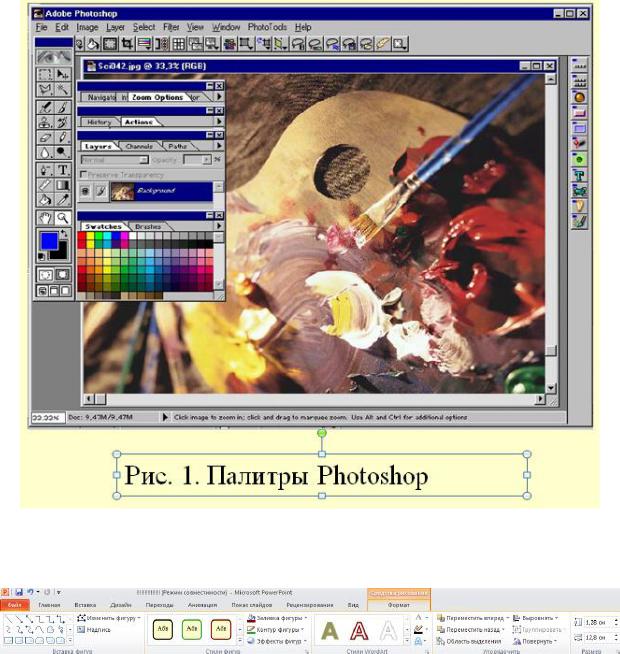Screen dimensions: 620x654
Task: Open the Filter menu
Action: tap(171, 28)
